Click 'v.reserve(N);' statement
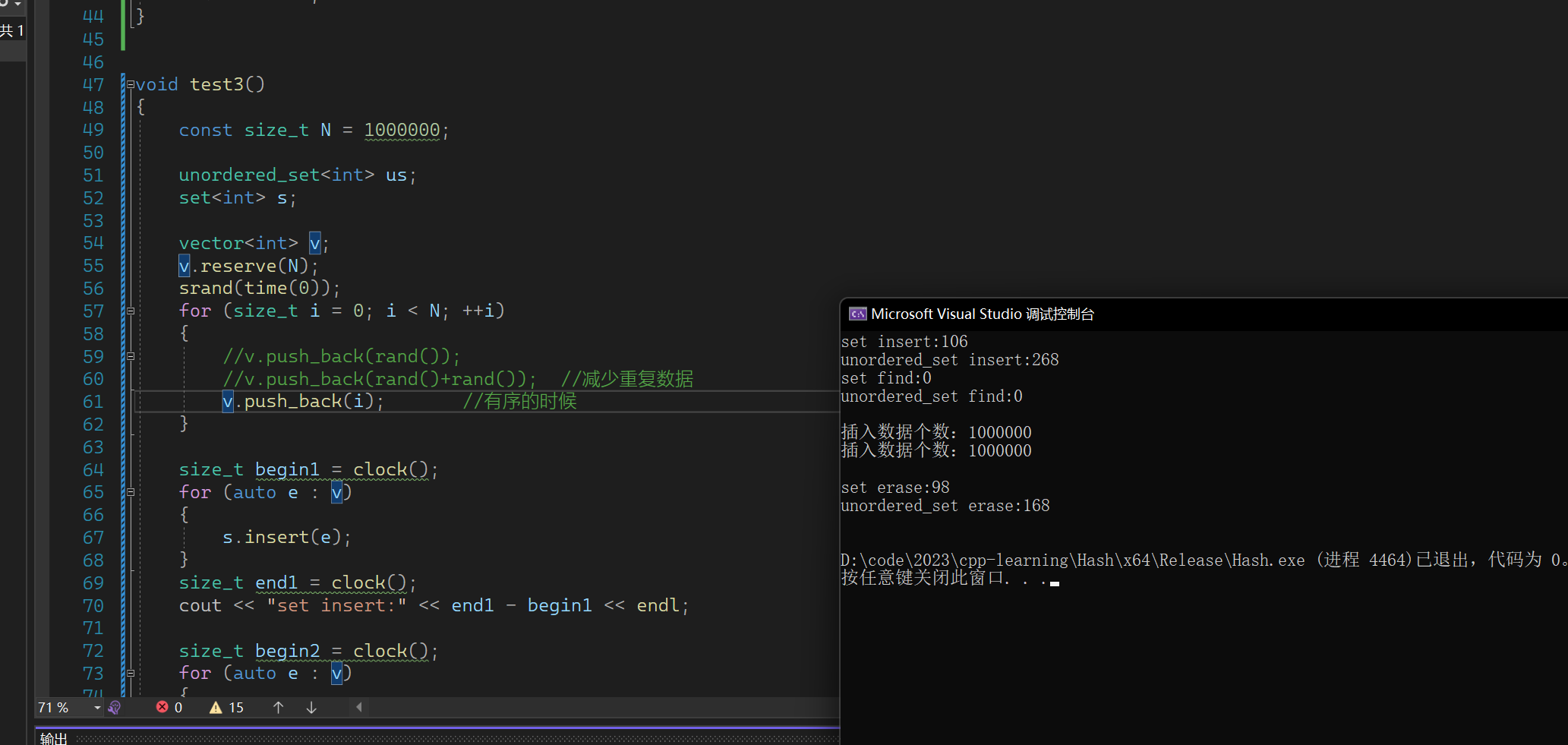Viewport: 1568px width, 745px height. point(249,266)
